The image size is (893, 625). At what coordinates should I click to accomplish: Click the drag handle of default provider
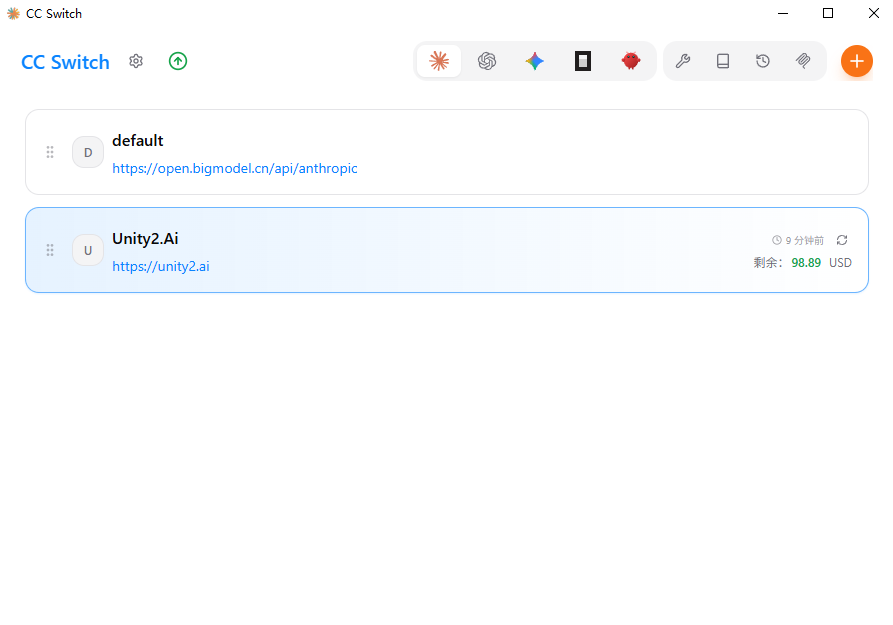pos(50,152)
